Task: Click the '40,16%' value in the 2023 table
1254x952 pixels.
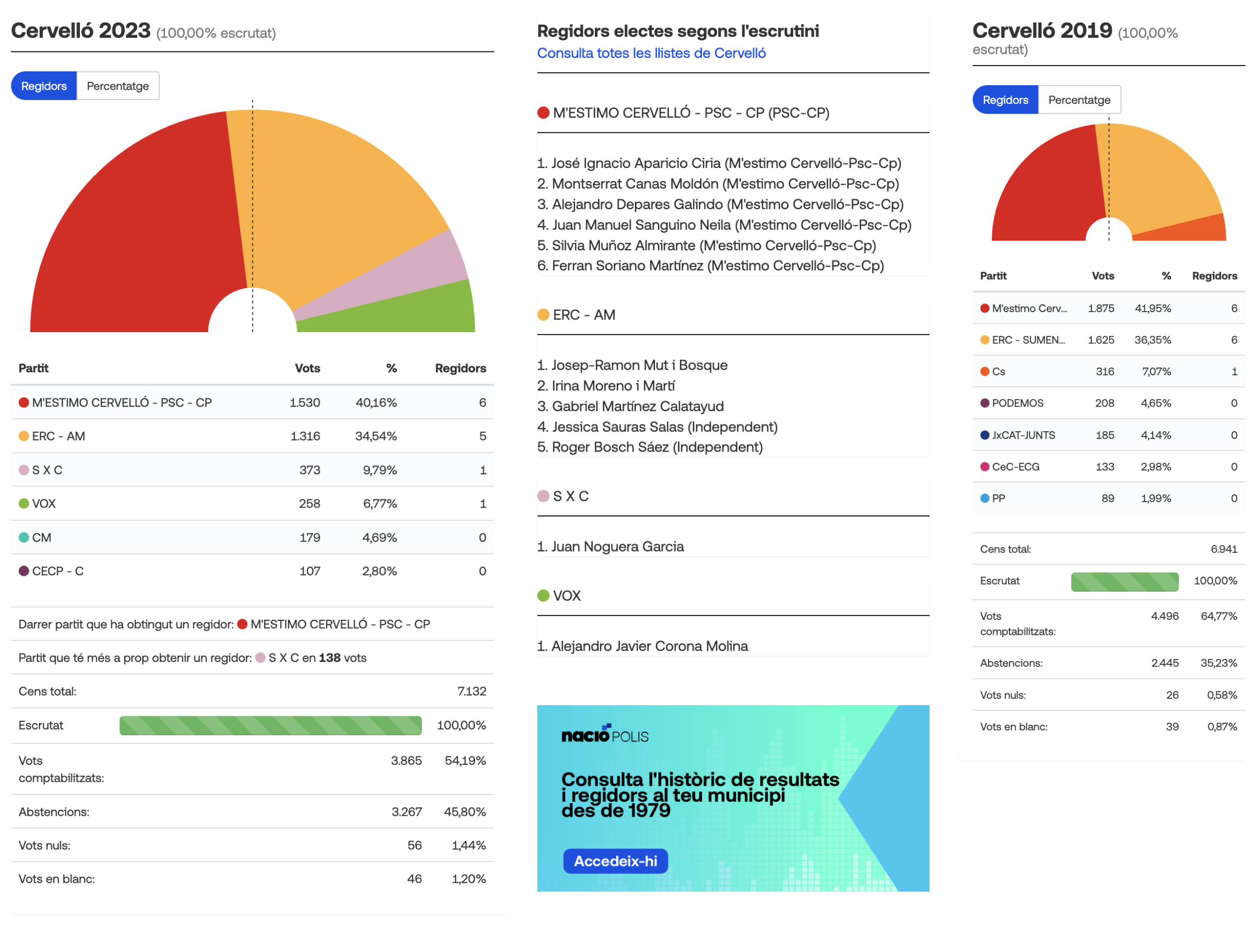Action: [x=376, y=403]
